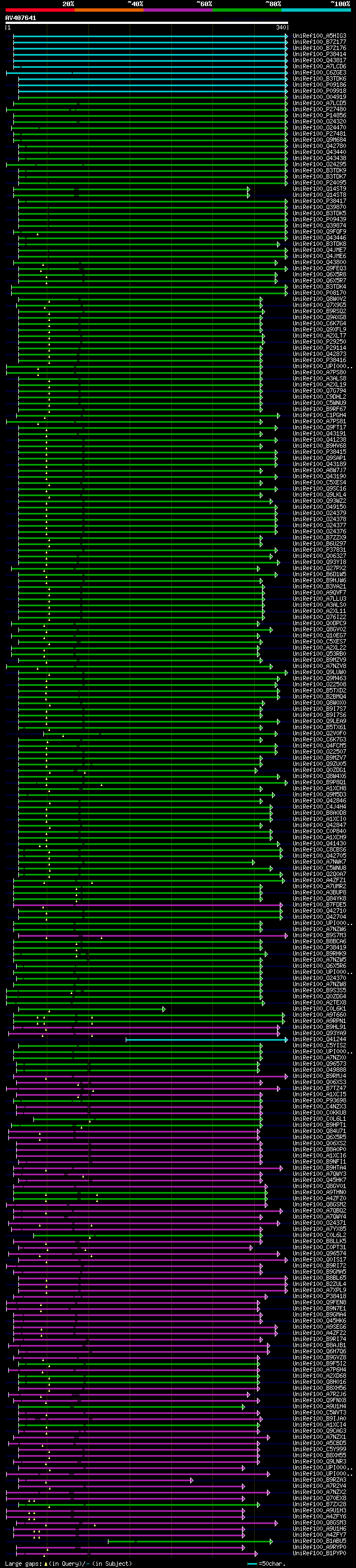Click the orange ~40% identity legend segment
Image resolution: width=356 pixels, height=1568 pixels.
pos(109,10)
